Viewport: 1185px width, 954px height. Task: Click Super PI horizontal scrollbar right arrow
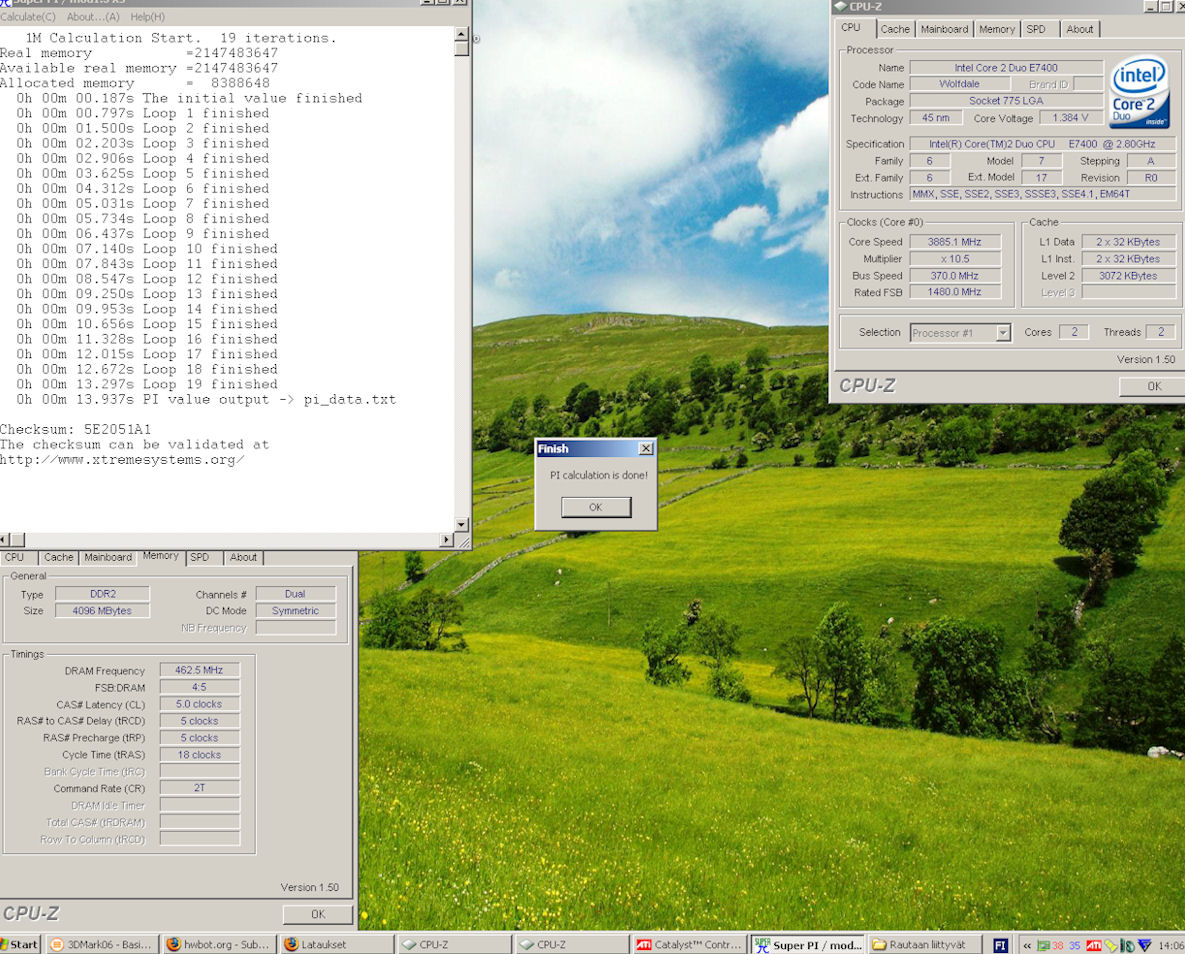(x=446, y=540)
